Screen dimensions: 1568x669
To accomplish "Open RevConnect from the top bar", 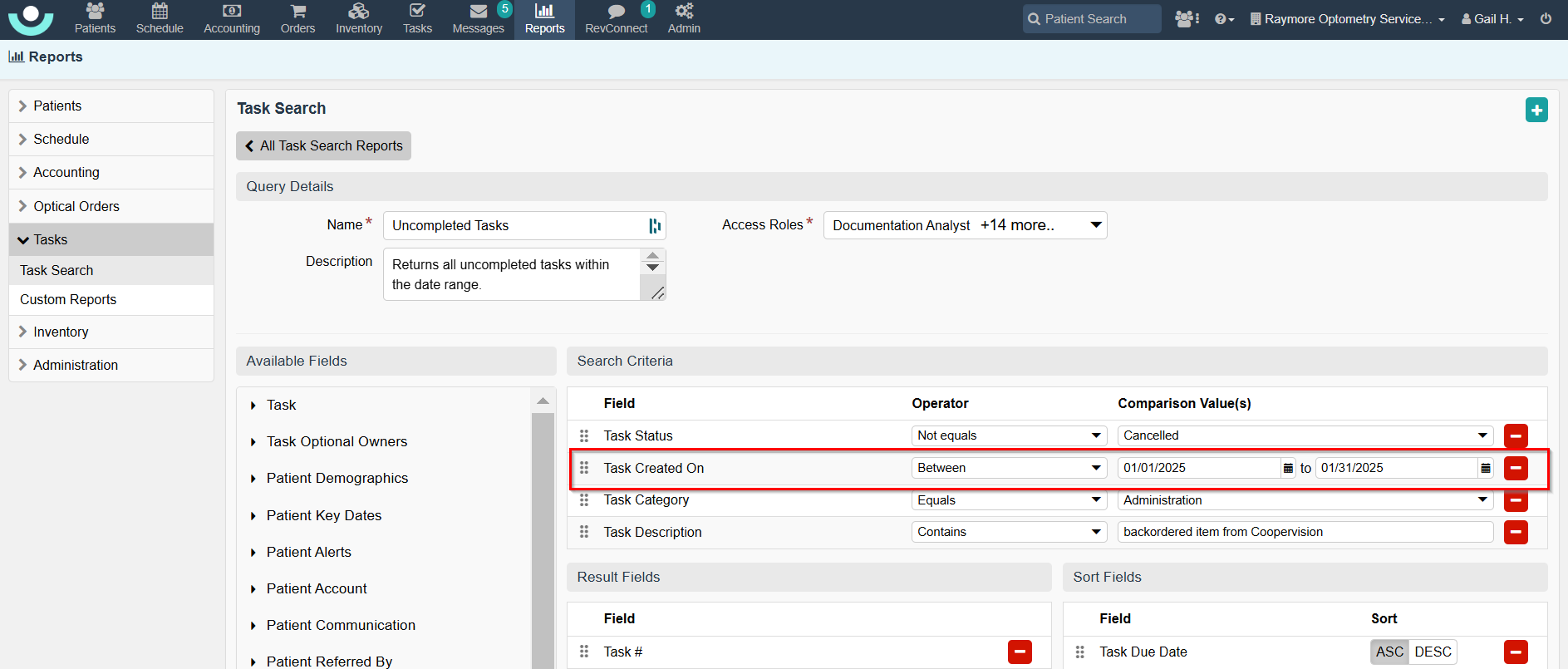I will click(x=616, y=18).
